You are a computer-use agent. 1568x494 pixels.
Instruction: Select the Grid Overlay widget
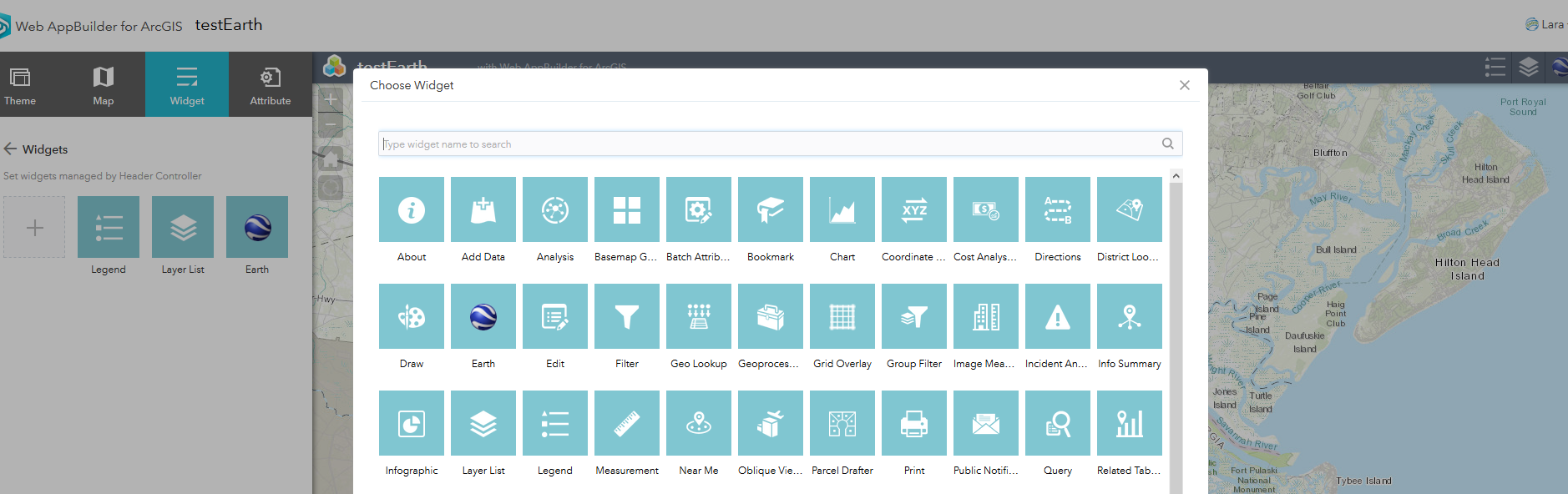pos(842,316)
